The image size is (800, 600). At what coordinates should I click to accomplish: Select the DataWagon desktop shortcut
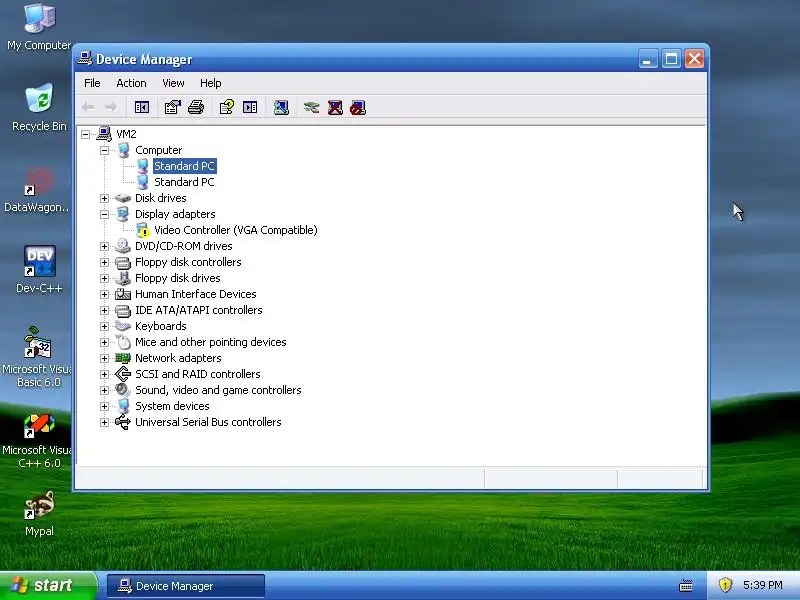[37, 190]
